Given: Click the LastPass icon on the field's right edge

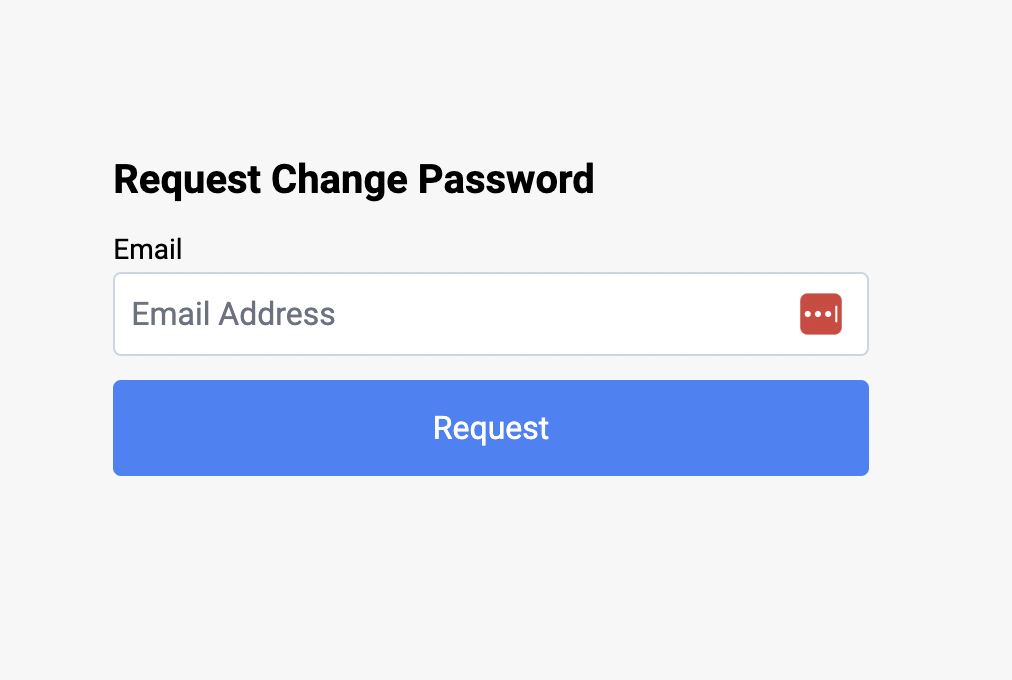Looking at the screenshot, I should point(820,313).
